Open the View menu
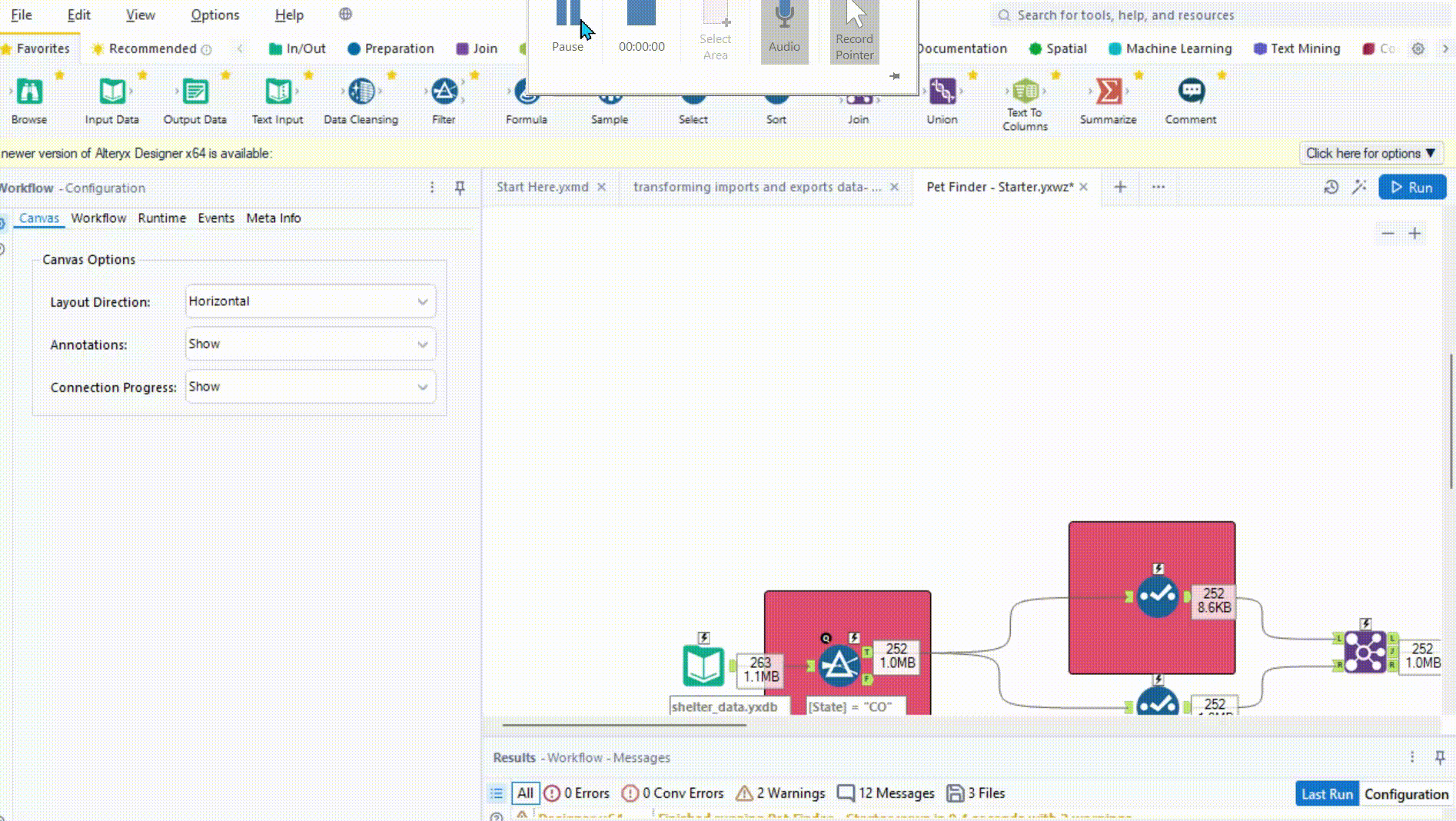Viewport: 1456px width, 821px height. (141, 15)
